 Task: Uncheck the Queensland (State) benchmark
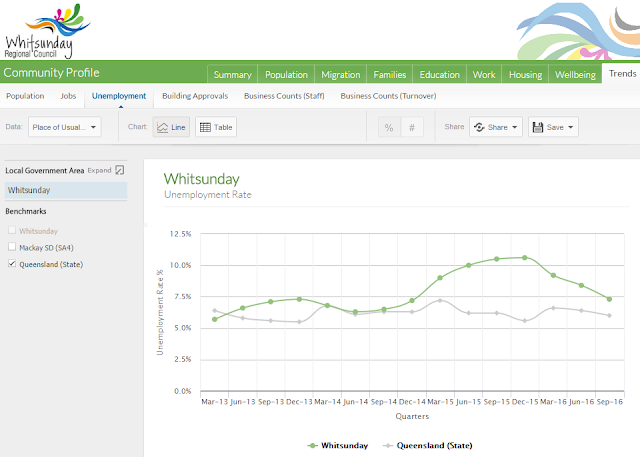(12, 264)
